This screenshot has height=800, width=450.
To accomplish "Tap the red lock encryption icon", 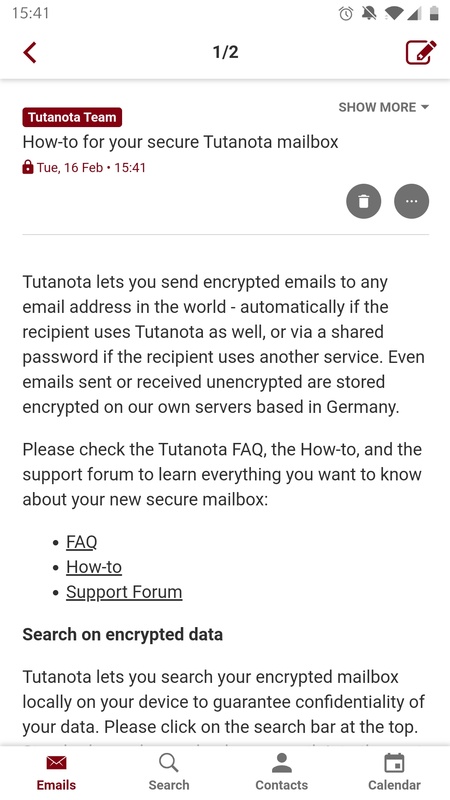I will pos(28,167).
